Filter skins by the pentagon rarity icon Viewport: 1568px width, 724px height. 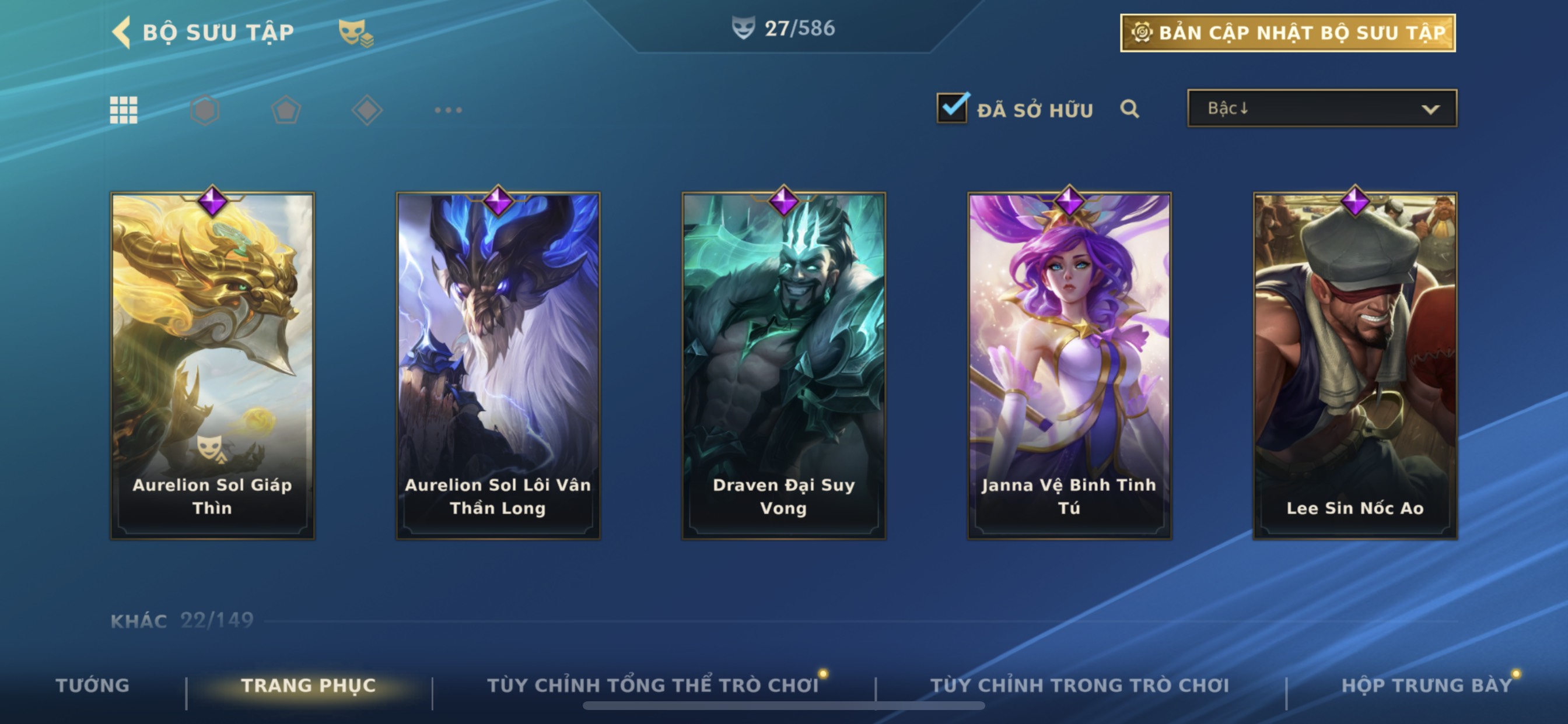(286, 110)
